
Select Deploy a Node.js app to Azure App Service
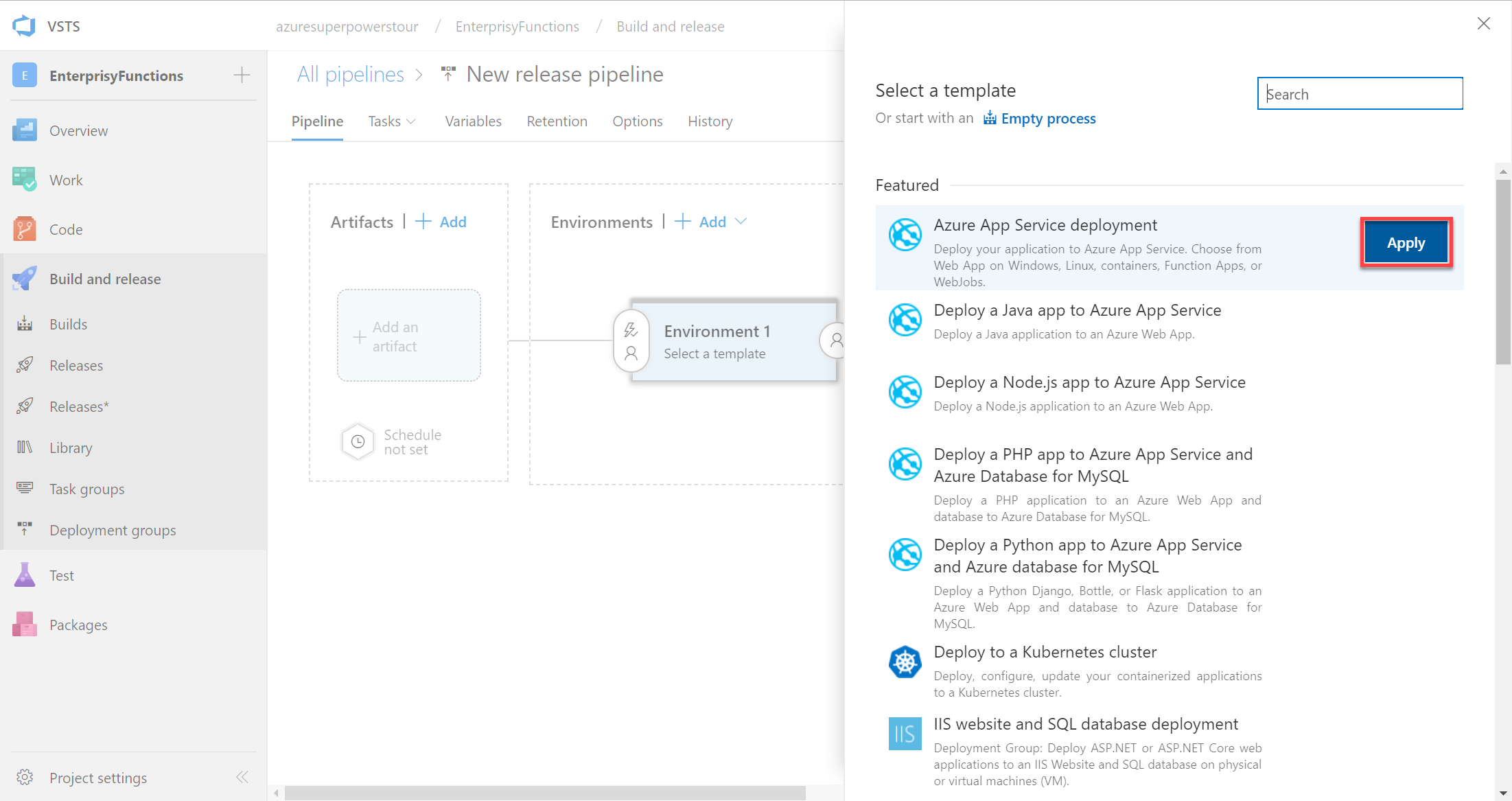(x=1089, y=382)
